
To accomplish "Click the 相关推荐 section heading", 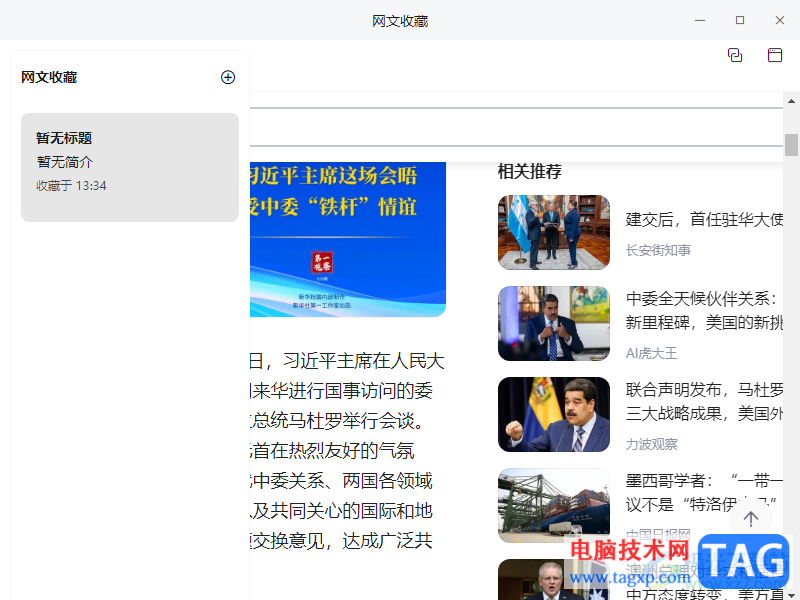I will (530, 171).
